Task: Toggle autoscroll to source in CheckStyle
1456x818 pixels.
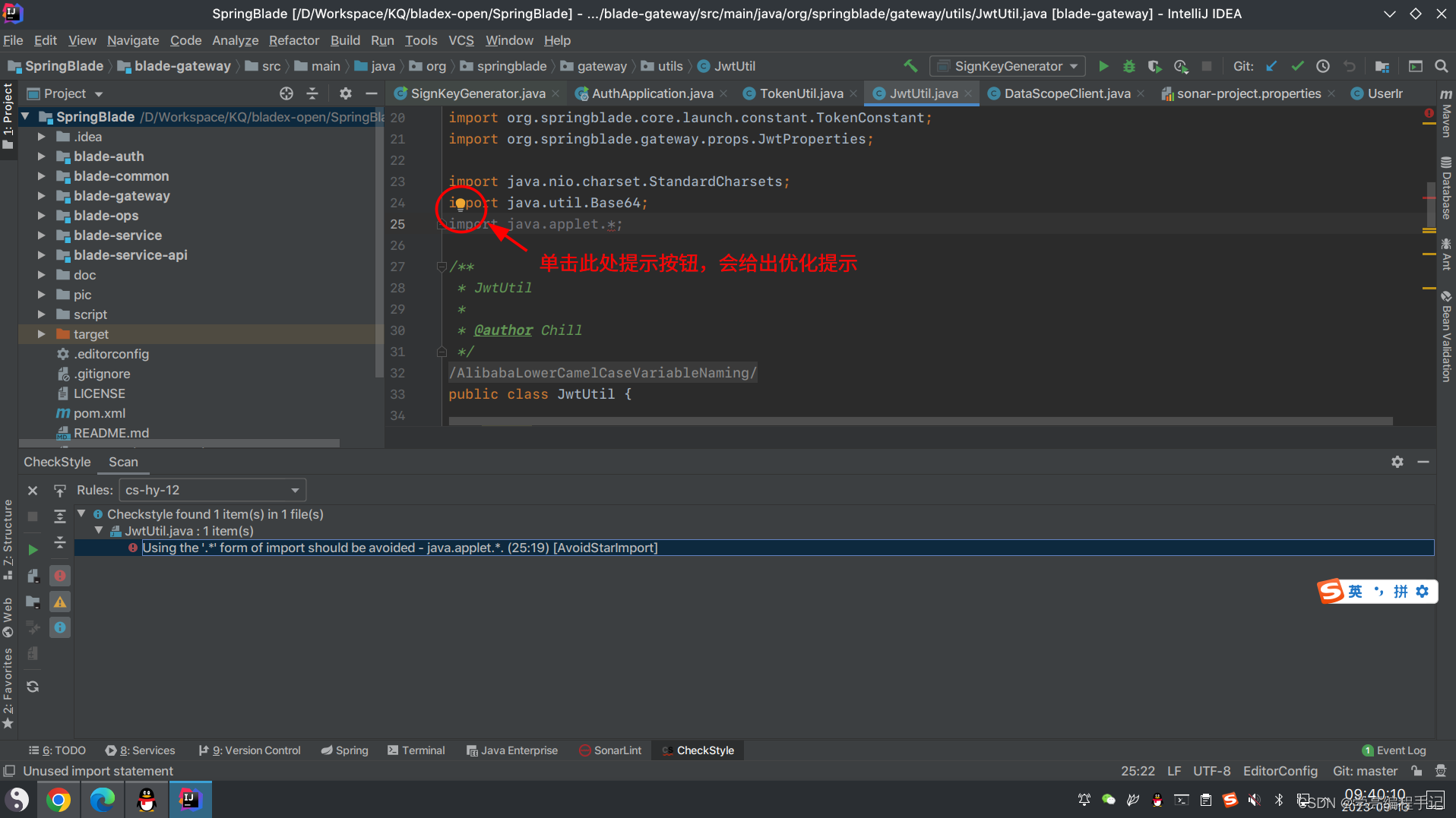Action: (x=60, y=491)
